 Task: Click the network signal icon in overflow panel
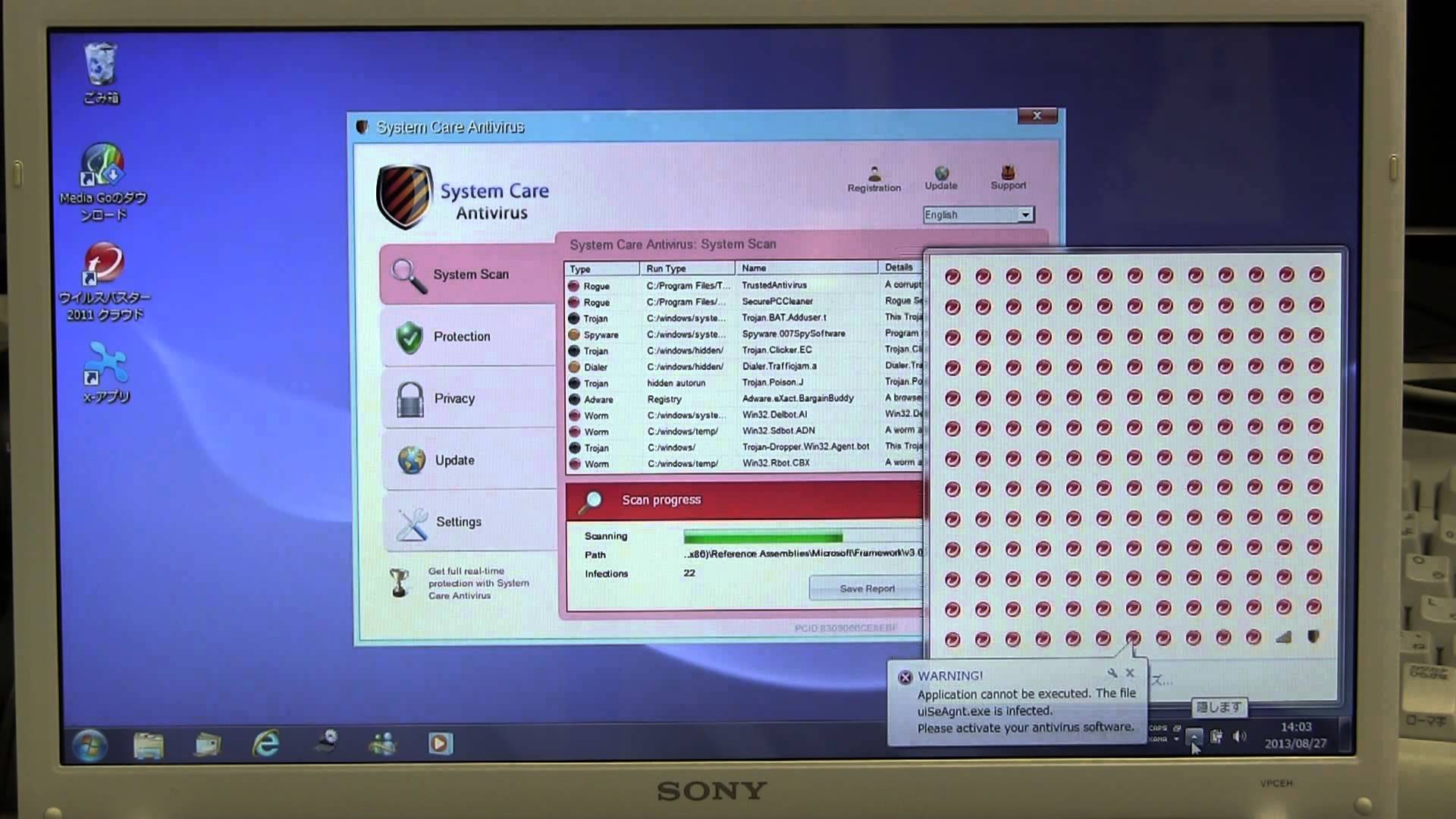[x=1283, y=637]
